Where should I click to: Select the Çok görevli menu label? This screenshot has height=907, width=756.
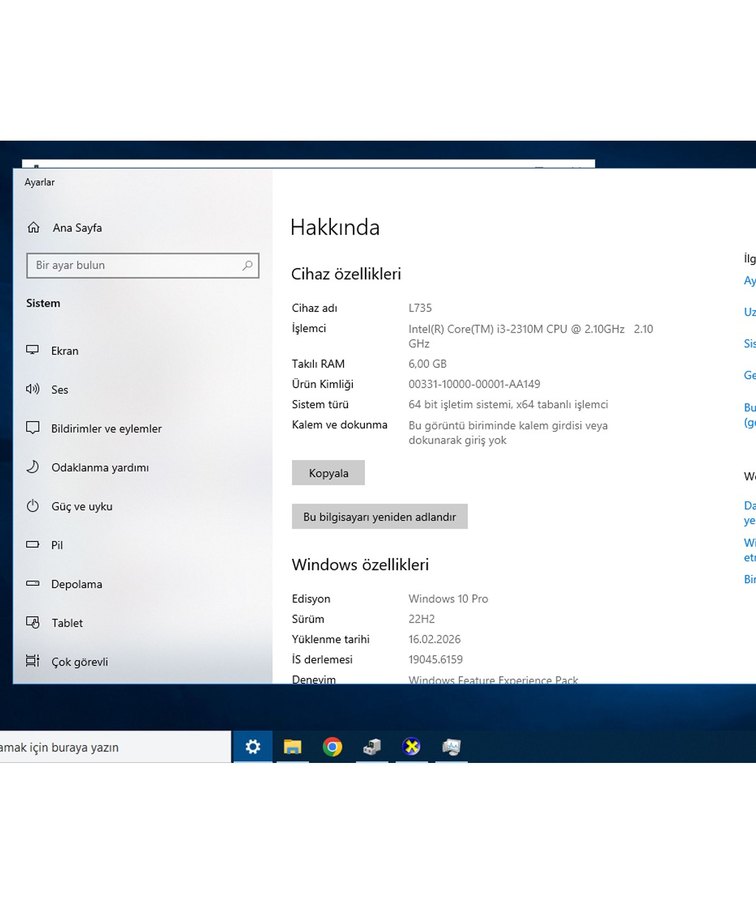tap(80, 662)
